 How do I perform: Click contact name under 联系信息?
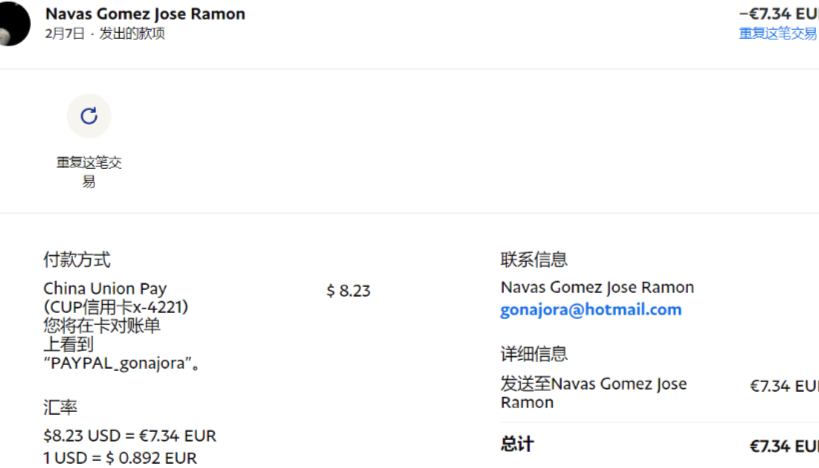[597, 288]
